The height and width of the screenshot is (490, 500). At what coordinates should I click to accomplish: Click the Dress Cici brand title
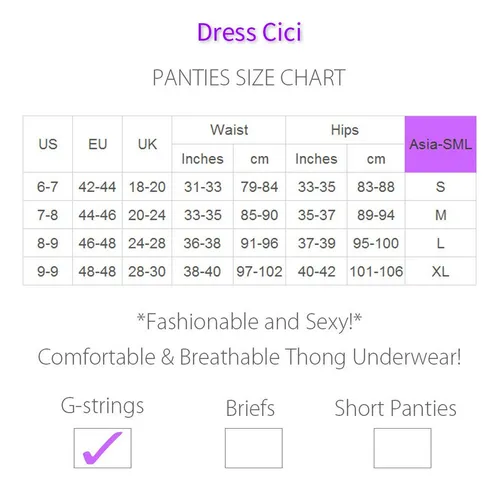pyautogui.click(x=249, y=32)
